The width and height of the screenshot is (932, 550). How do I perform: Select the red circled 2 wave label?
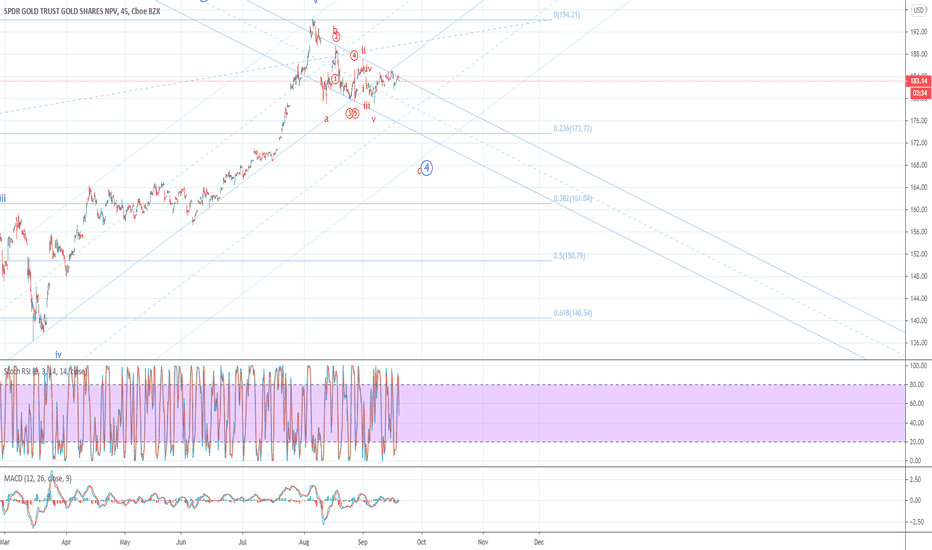[336, 37]
